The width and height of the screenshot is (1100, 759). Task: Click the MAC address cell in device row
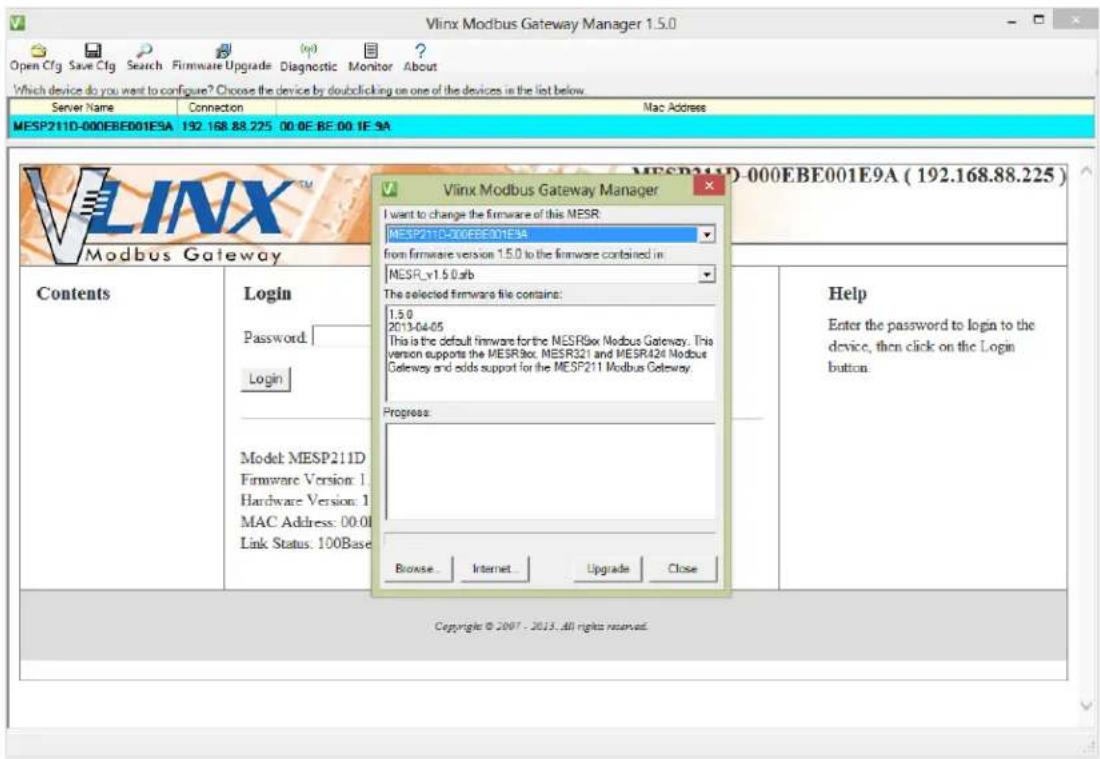point(335,126)
